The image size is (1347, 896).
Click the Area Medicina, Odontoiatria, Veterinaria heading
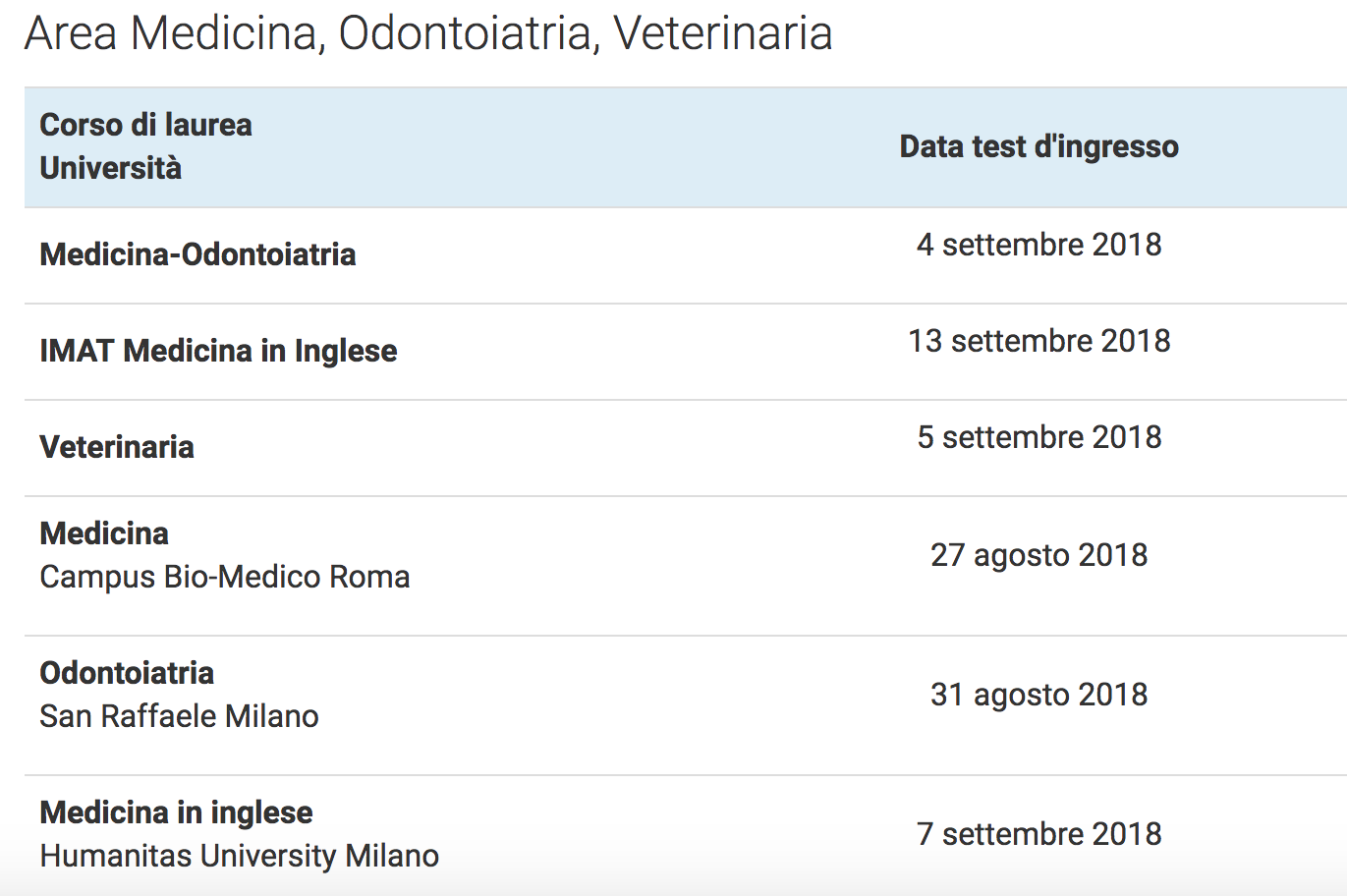point(428,33)
